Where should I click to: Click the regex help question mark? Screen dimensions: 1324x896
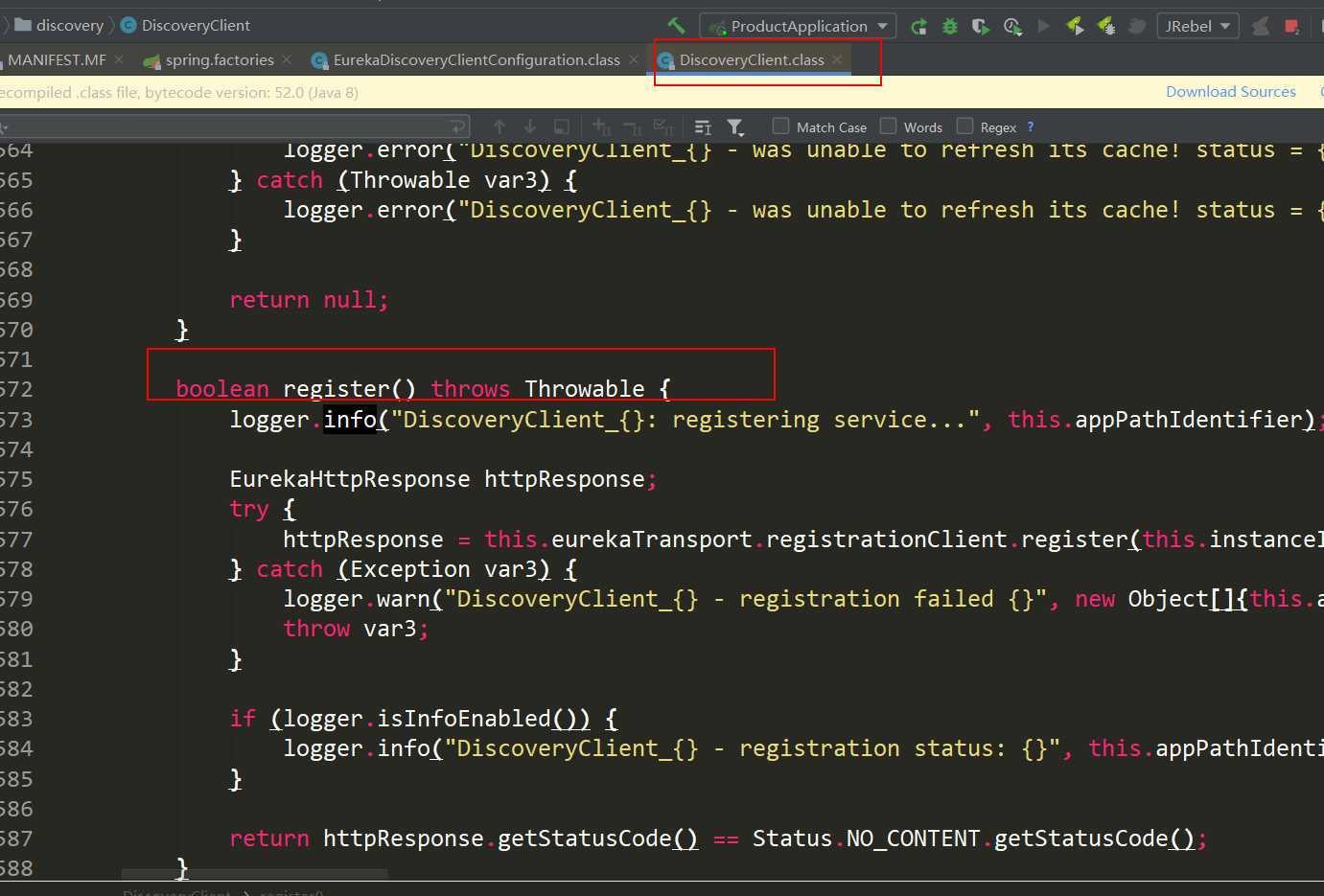1031,126
